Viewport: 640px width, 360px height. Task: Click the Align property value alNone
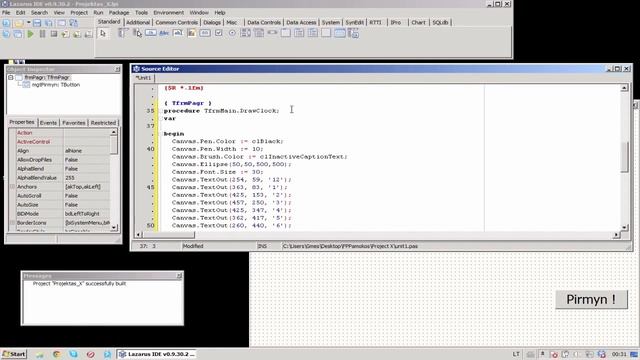click(x=87, y=151)
